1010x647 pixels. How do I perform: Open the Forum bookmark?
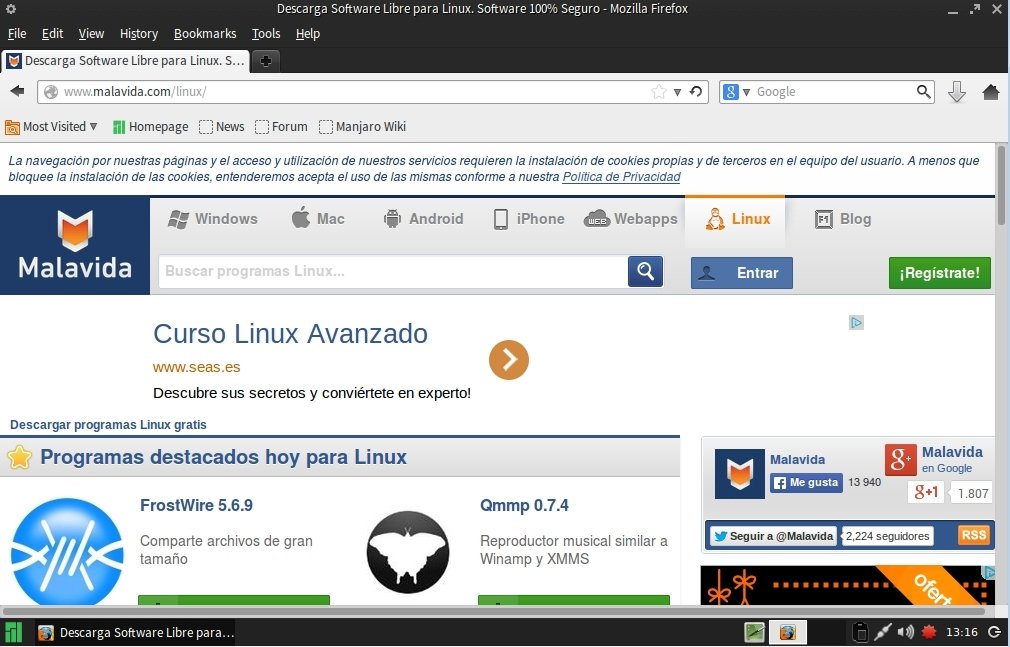pyautogui.click(x=281, y=127)
